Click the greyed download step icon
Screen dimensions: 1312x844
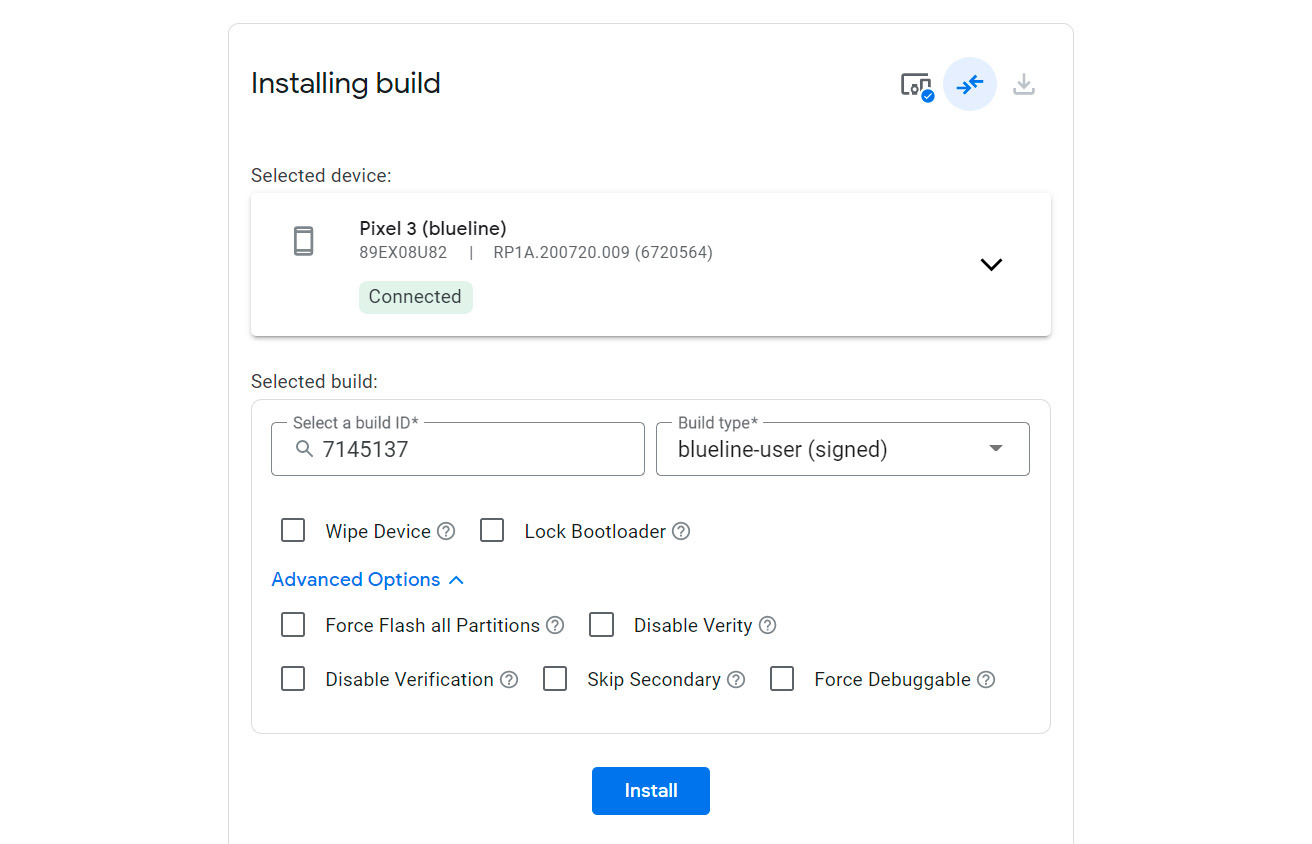[1023, 85]
